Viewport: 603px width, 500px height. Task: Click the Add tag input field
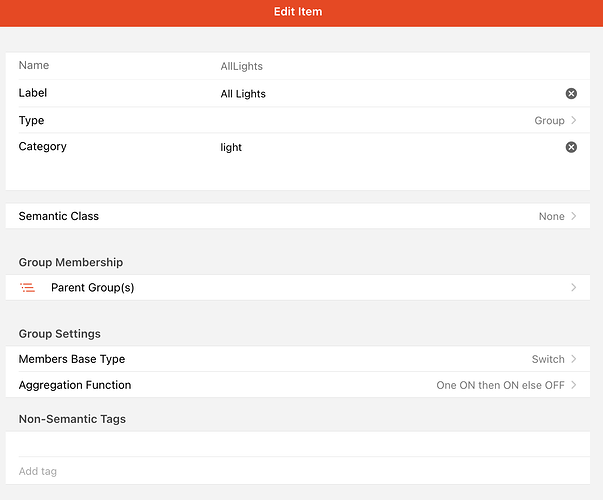point(298,471)
